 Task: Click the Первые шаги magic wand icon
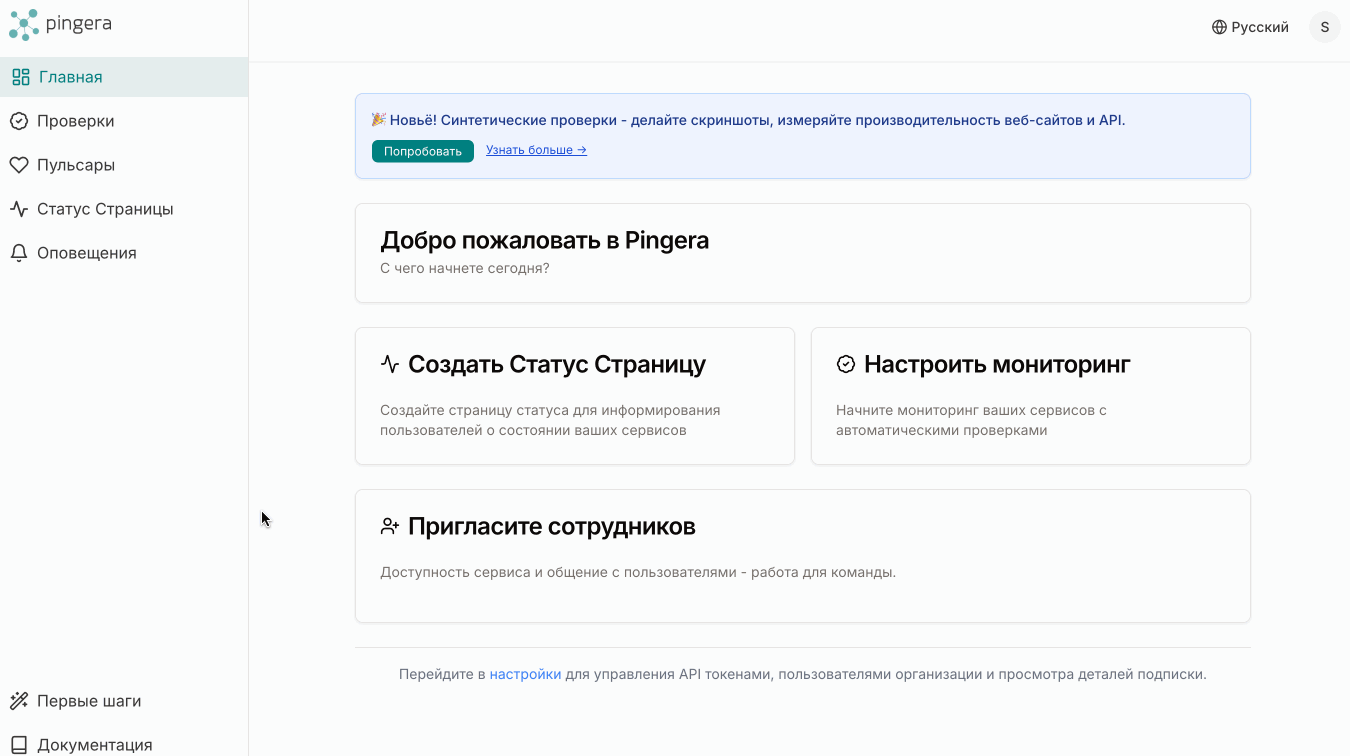(19, 701)
